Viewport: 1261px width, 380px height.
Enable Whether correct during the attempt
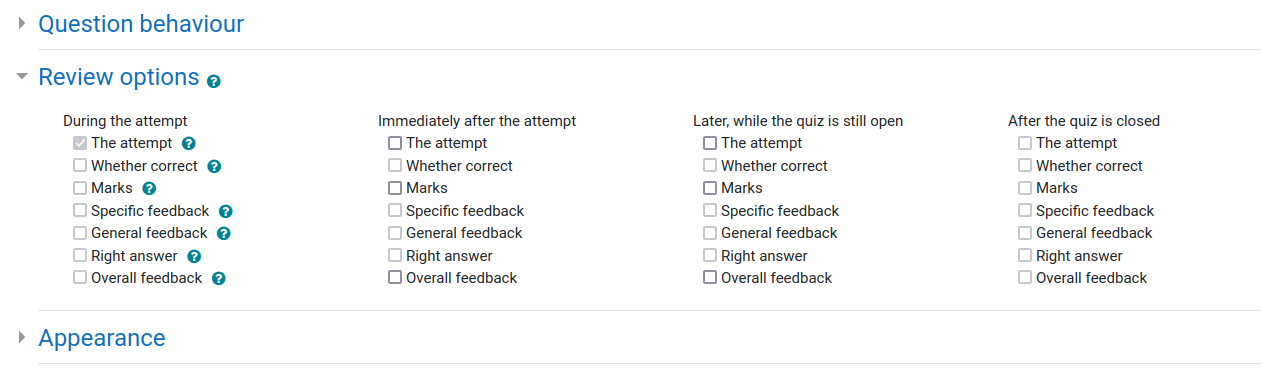click(x=80, y=166)
